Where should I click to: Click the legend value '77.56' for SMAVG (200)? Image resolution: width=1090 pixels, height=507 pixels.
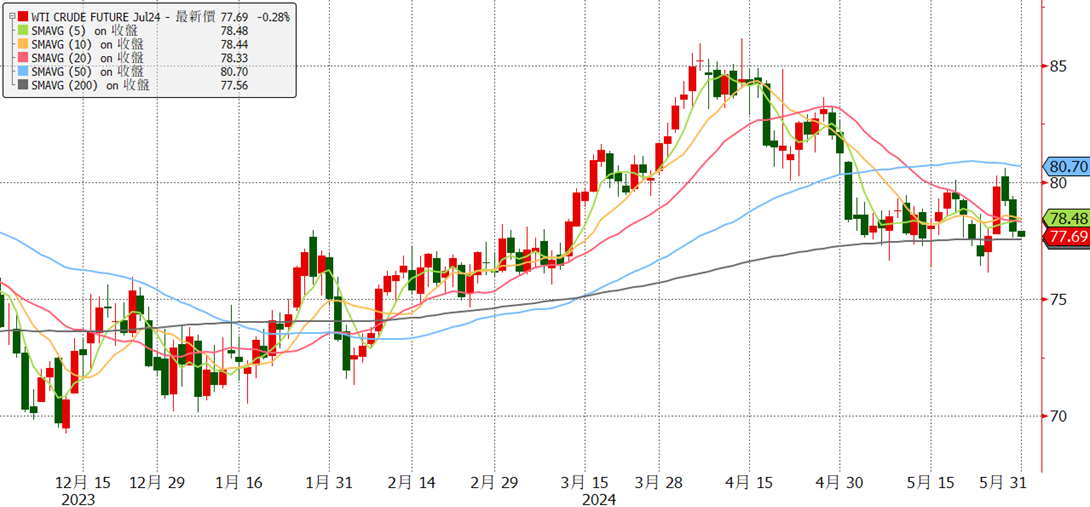pyautogui.click(x=234, y=86)
